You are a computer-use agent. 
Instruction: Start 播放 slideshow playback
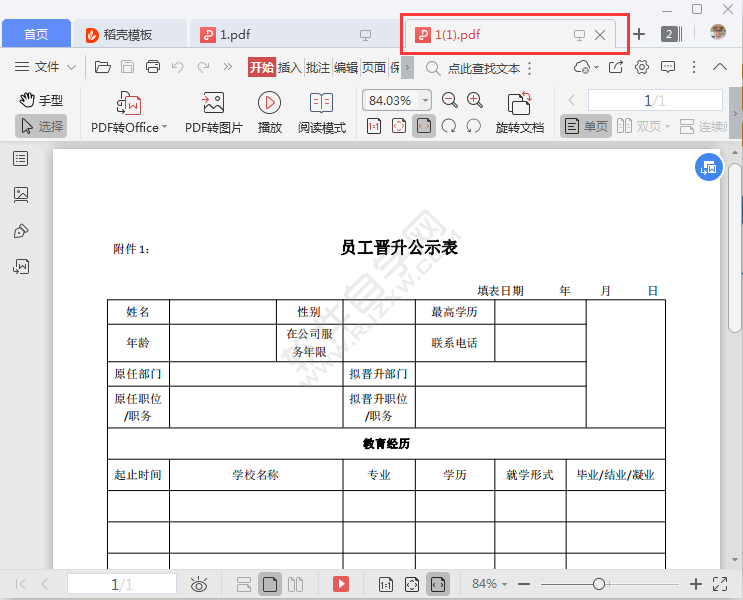click(x=270, y=113)
